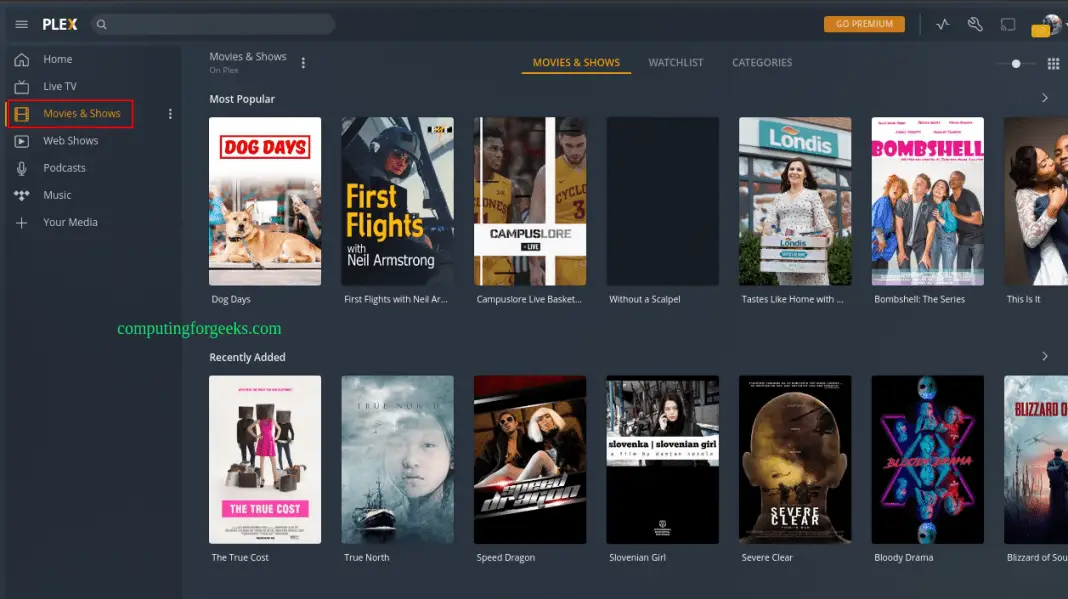The height and width of the screenshot is (599, 1068).
Task: View server activity with the pulse icon
Action: (942, 24)
